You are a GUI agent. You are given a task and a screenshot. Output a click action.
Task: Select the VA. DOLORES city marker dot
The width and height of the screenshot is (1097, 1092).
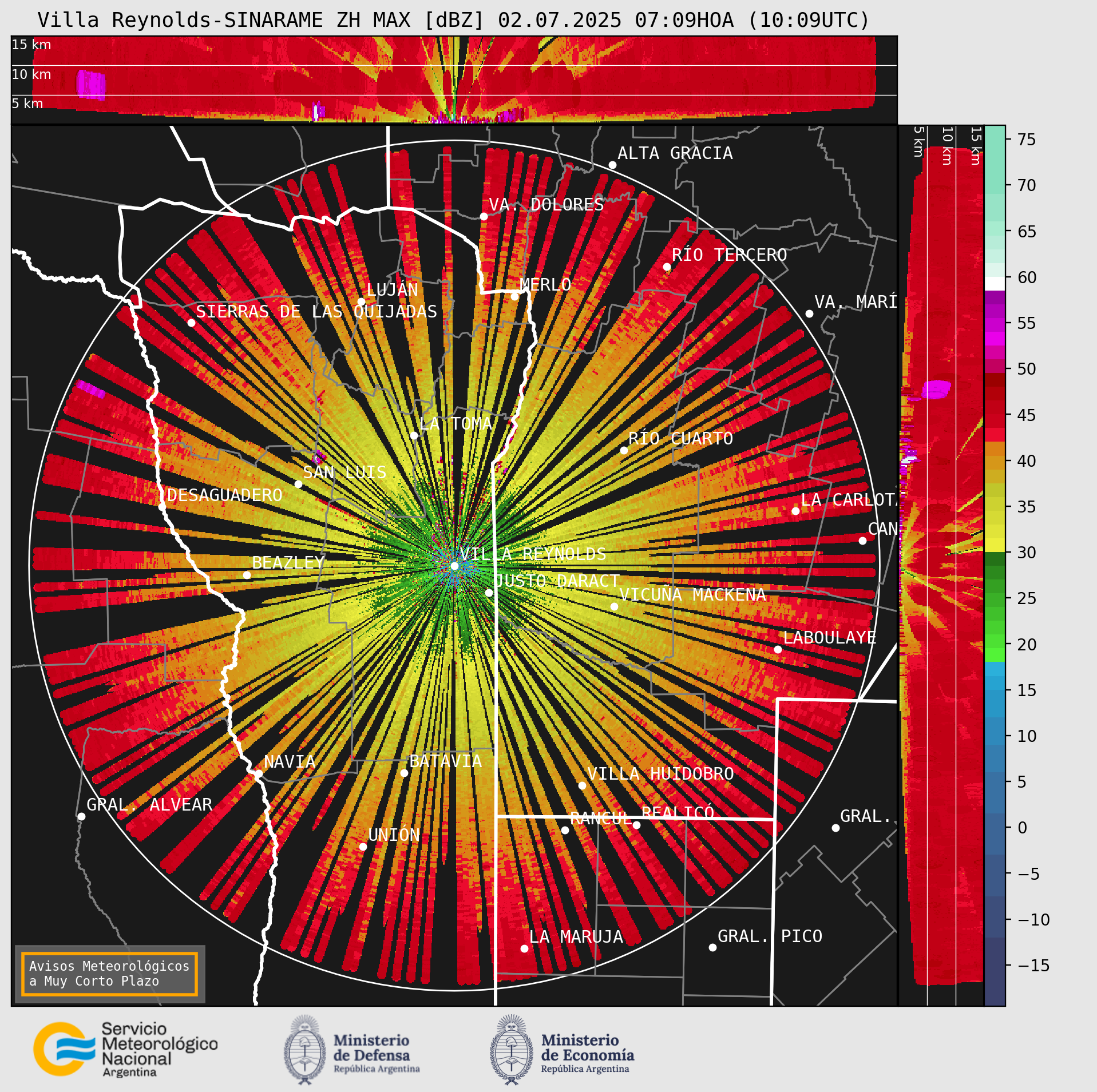[484, 216]
